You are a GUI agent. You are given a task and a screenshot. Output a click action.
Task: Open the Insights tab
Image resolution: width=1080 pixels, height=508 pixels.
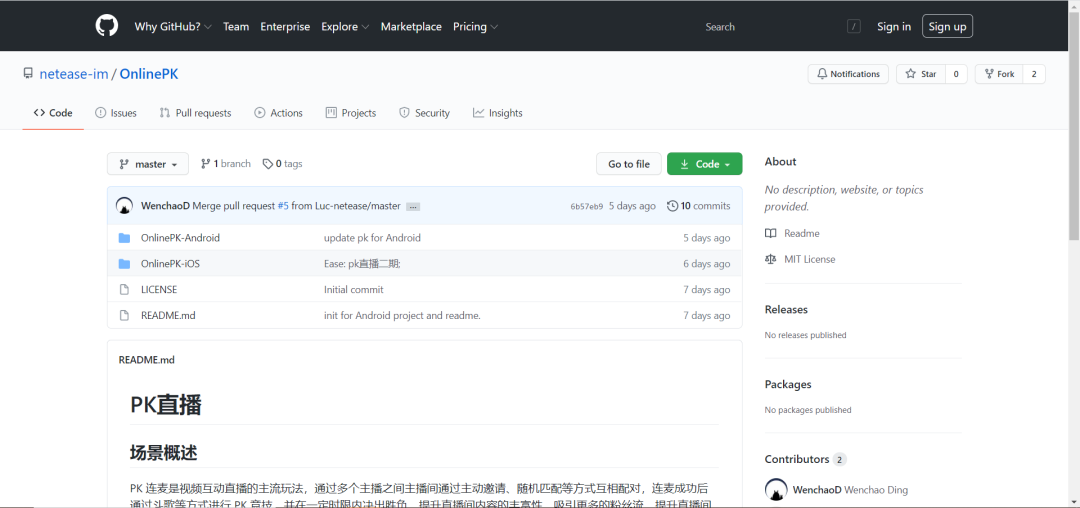pos(498,113)
